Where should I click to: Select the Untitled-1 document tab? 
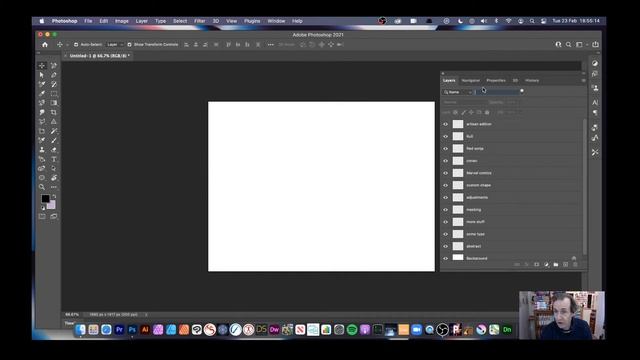99,56
